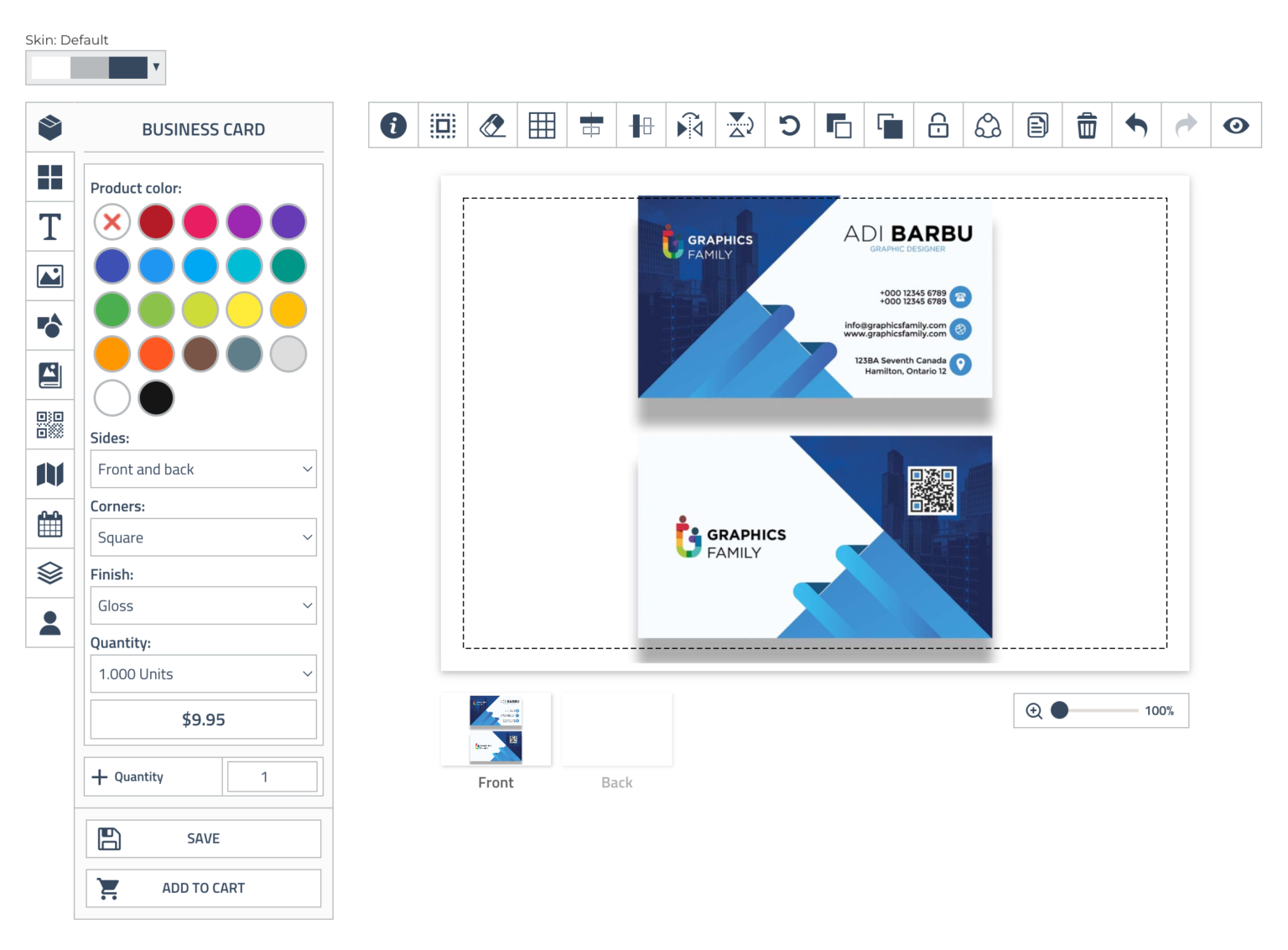
Task: Toggle the preview eye icon
Action: 1235,126
